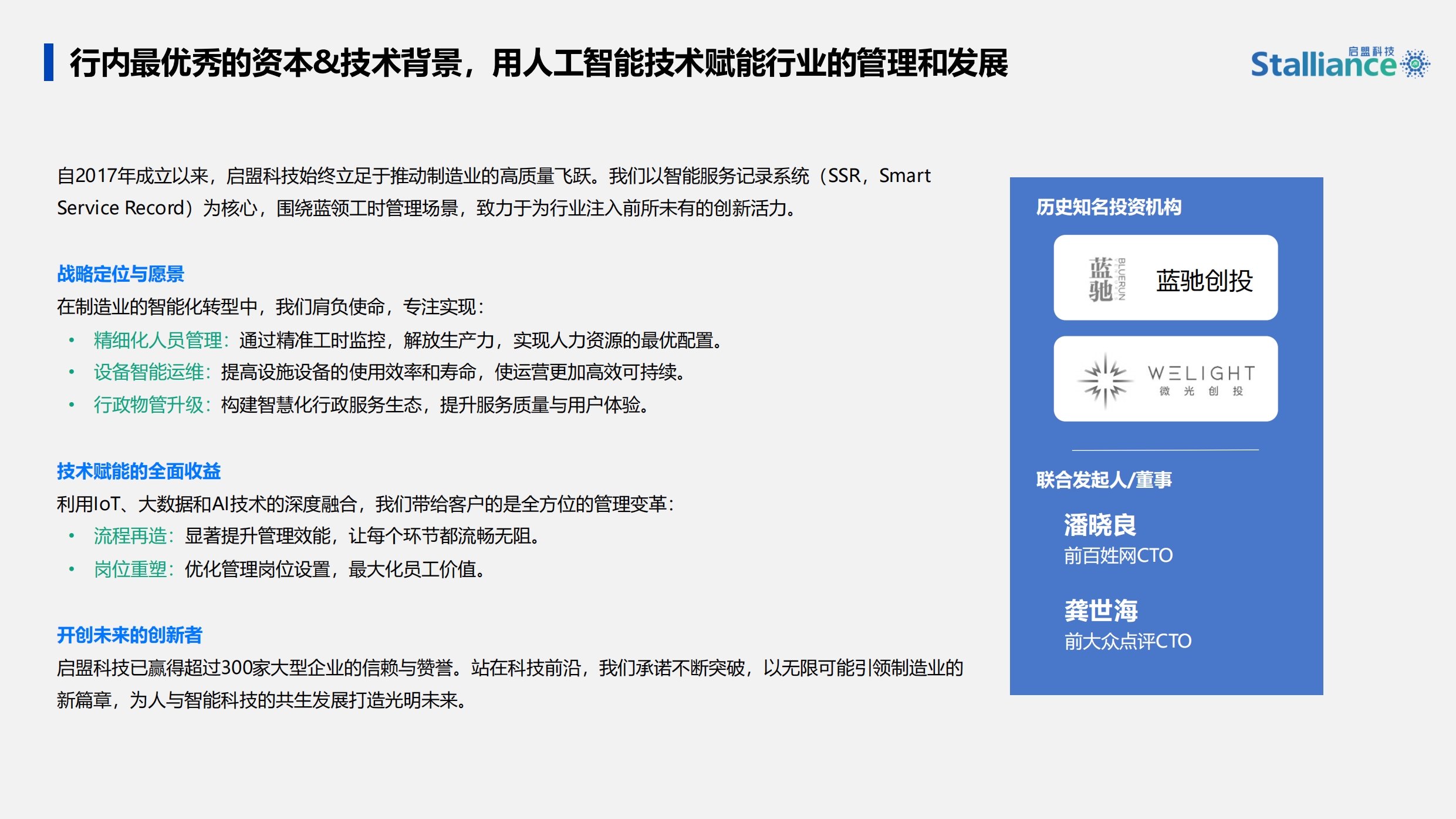The image size is (1456, 819).
Task: Click the heading 联合发起人/董事
Action: click(1104, 480)
